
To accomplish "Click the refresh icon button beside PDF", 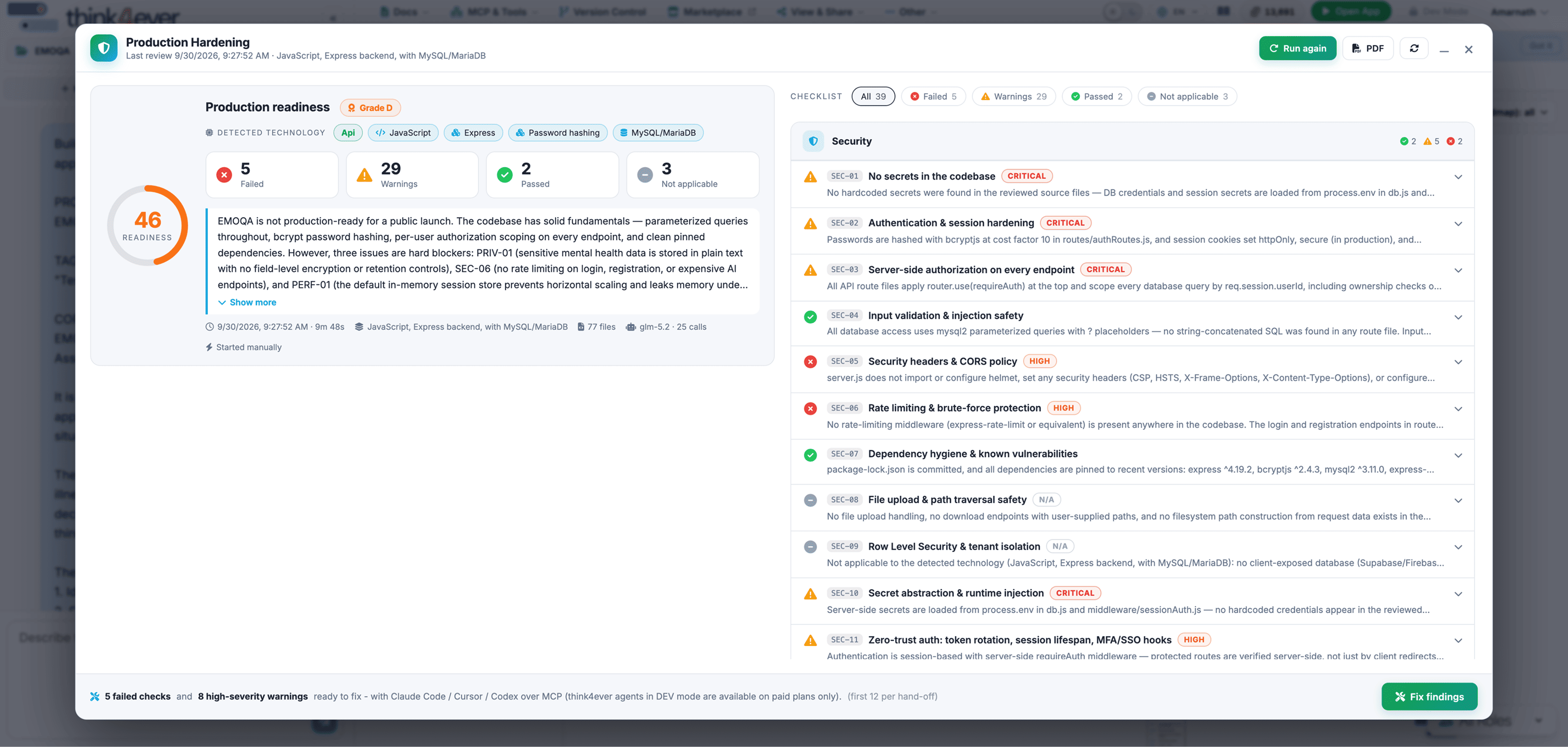I will click(x=1414, y=48).
